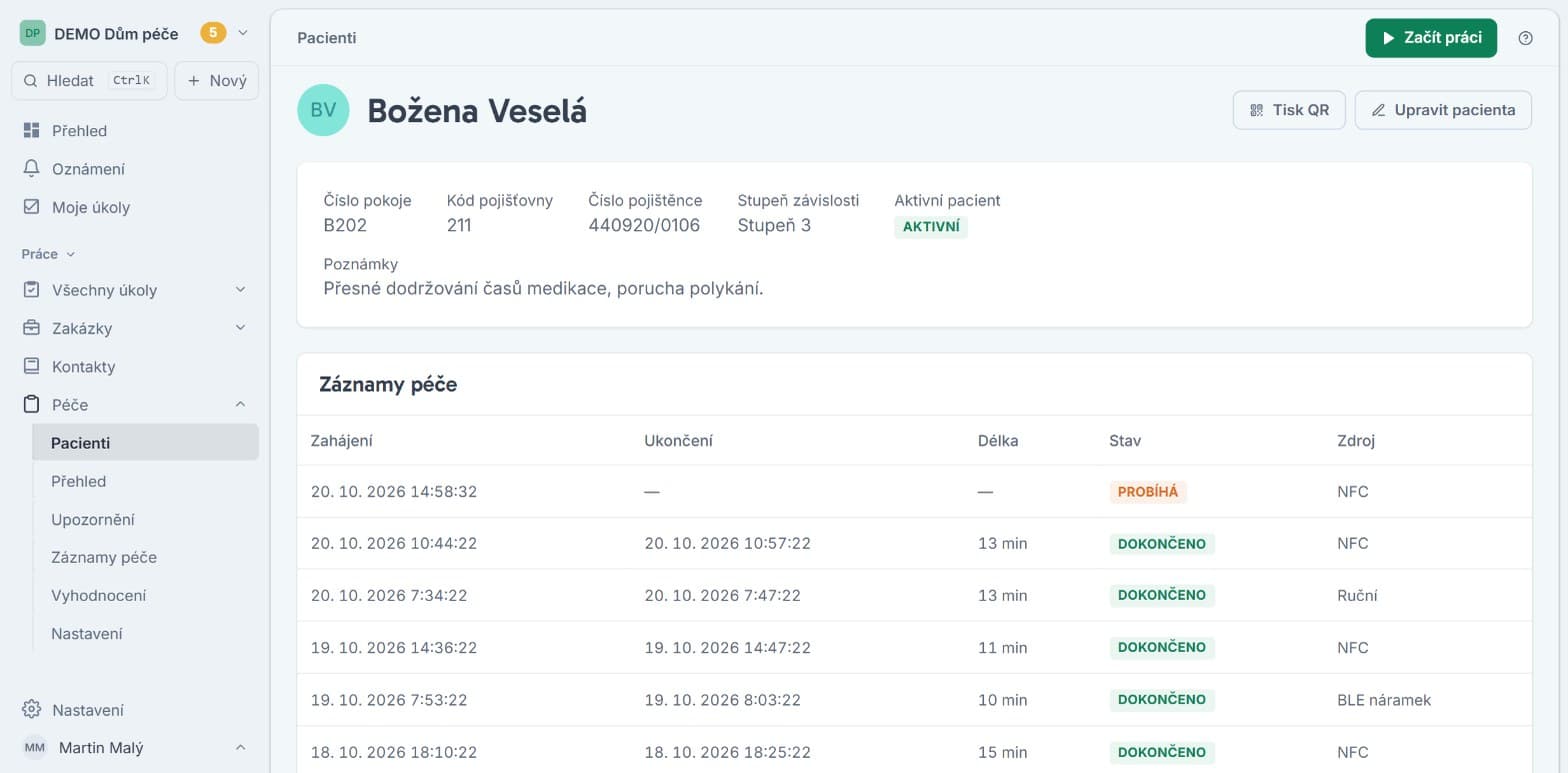Click the Pacienti breadcrumb at top

coord(327,38)
